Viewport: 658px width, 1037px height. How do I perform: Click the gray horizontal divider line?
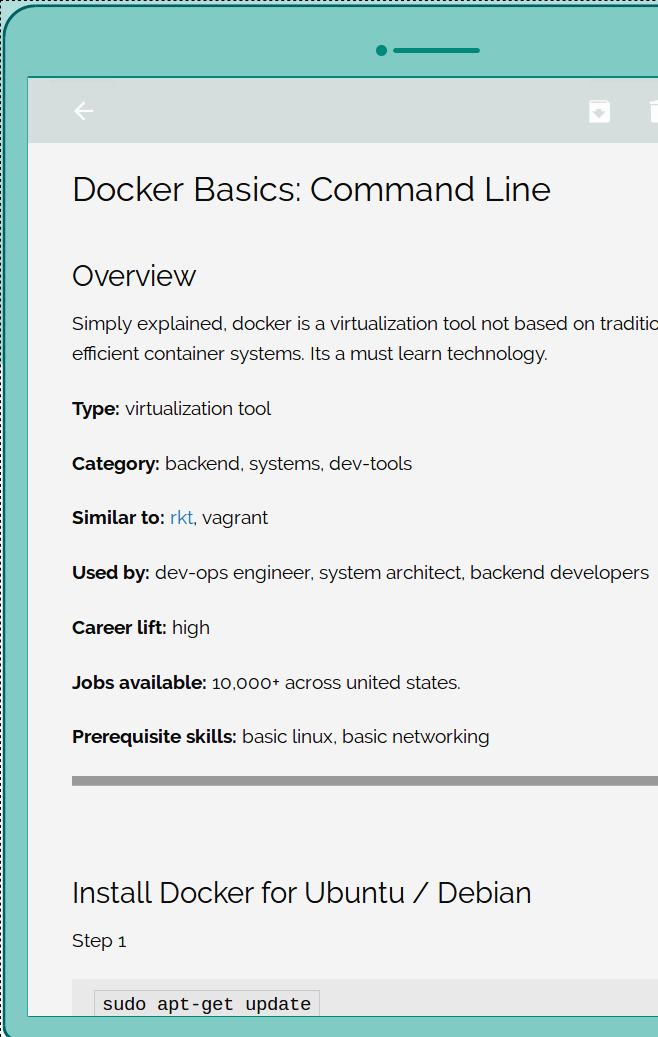click(365, 781)
